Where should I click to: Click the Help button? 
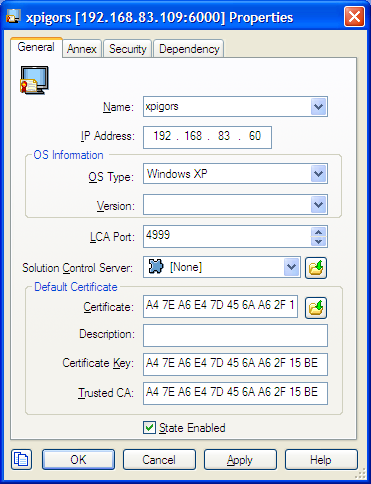pos(321,460)
